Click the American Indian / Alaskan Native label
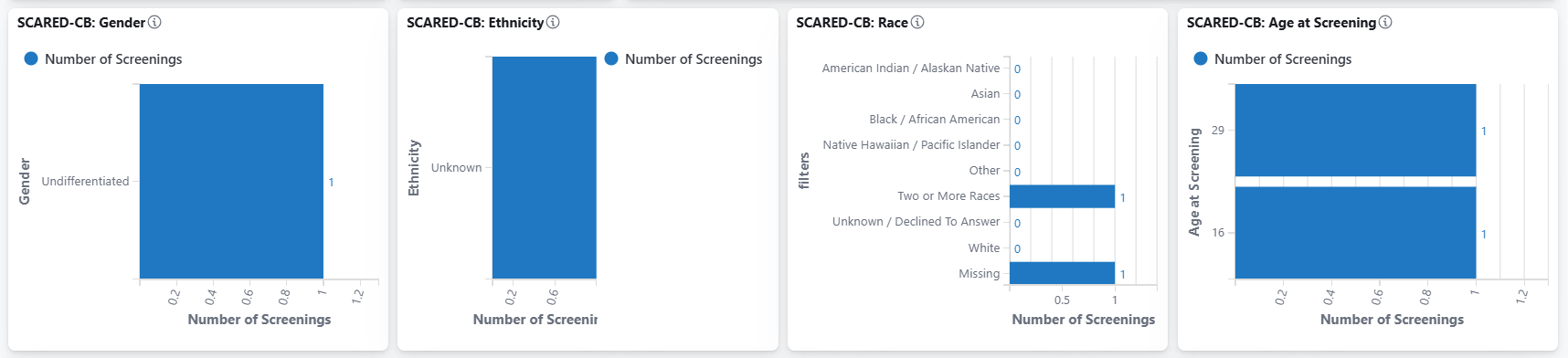This screenshot has height=358, width=1568. tap(911, 68)
